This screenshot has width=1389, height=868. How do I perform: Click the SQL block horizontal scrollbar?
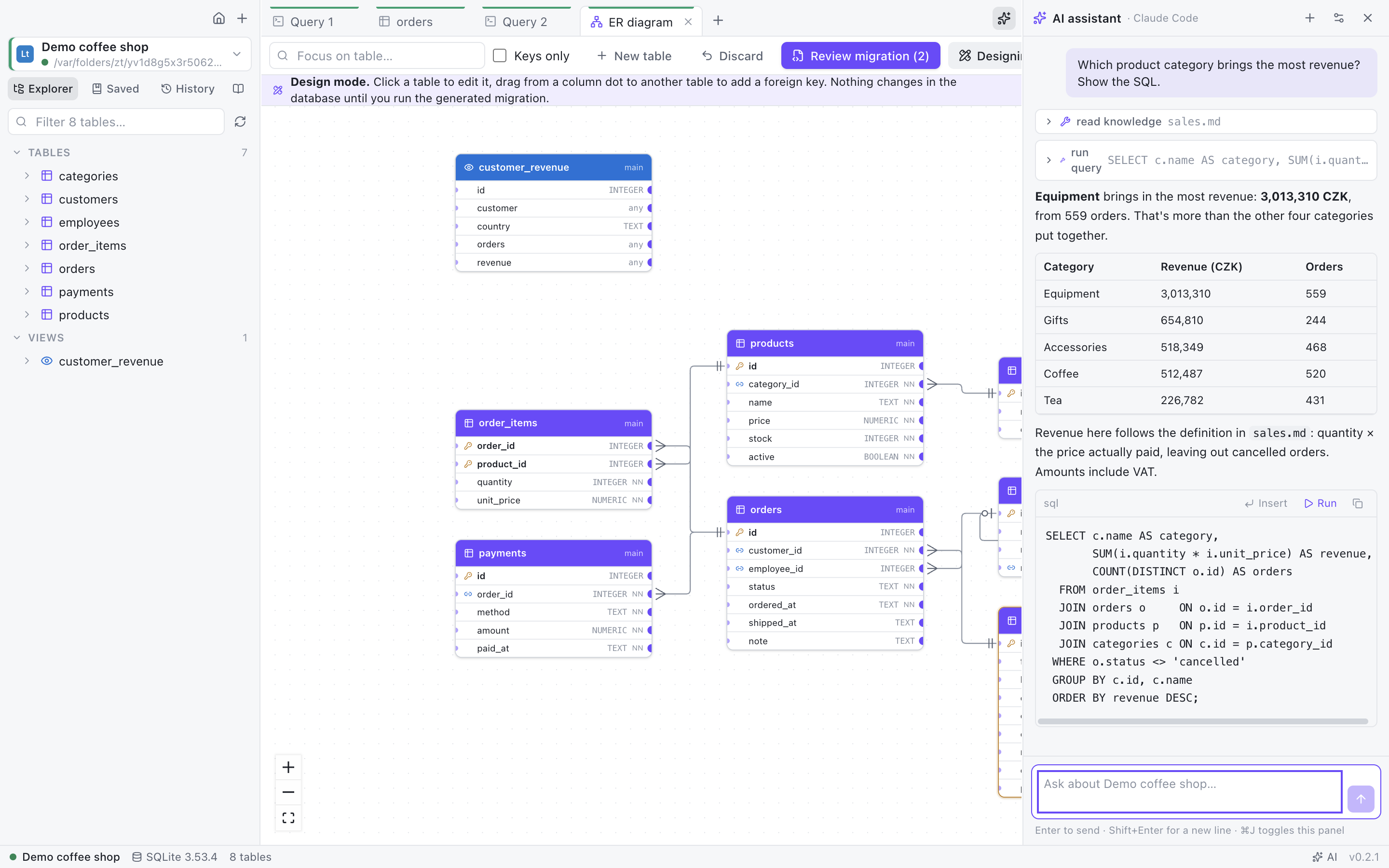click(1203, 721)
